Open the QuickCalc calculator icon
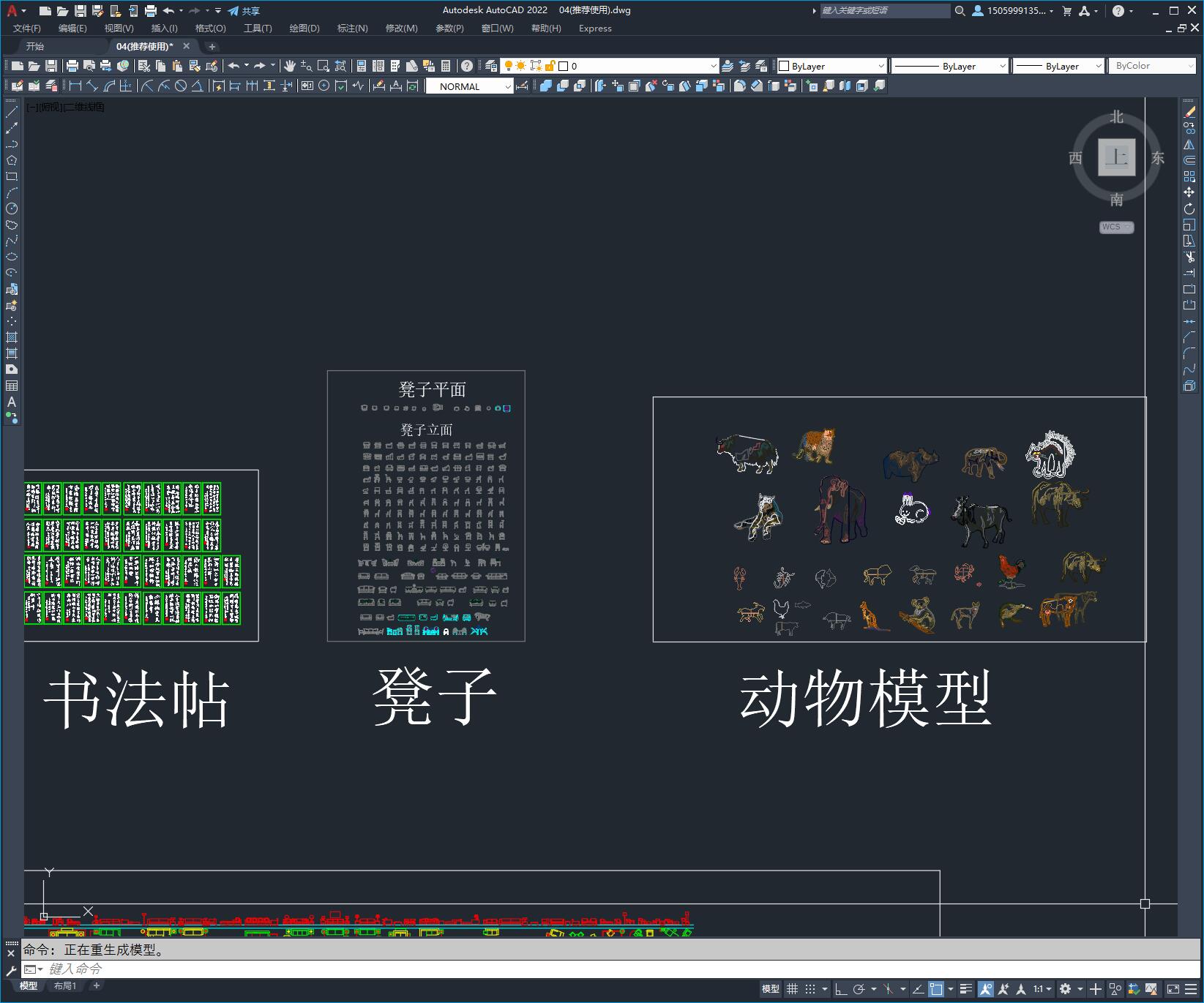This screenshot has height=1003, width=1204. click(x=446, y=66)
